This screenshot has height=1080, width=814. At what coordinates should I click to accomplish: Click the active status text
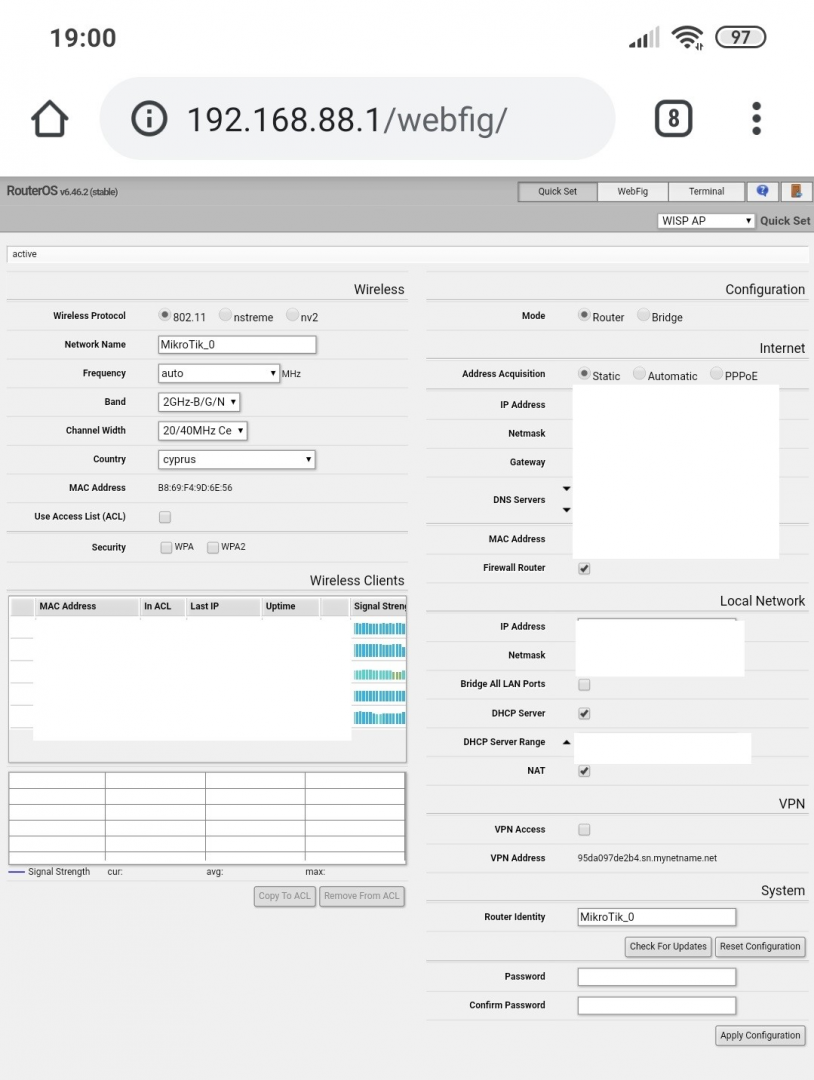point(24,254)
